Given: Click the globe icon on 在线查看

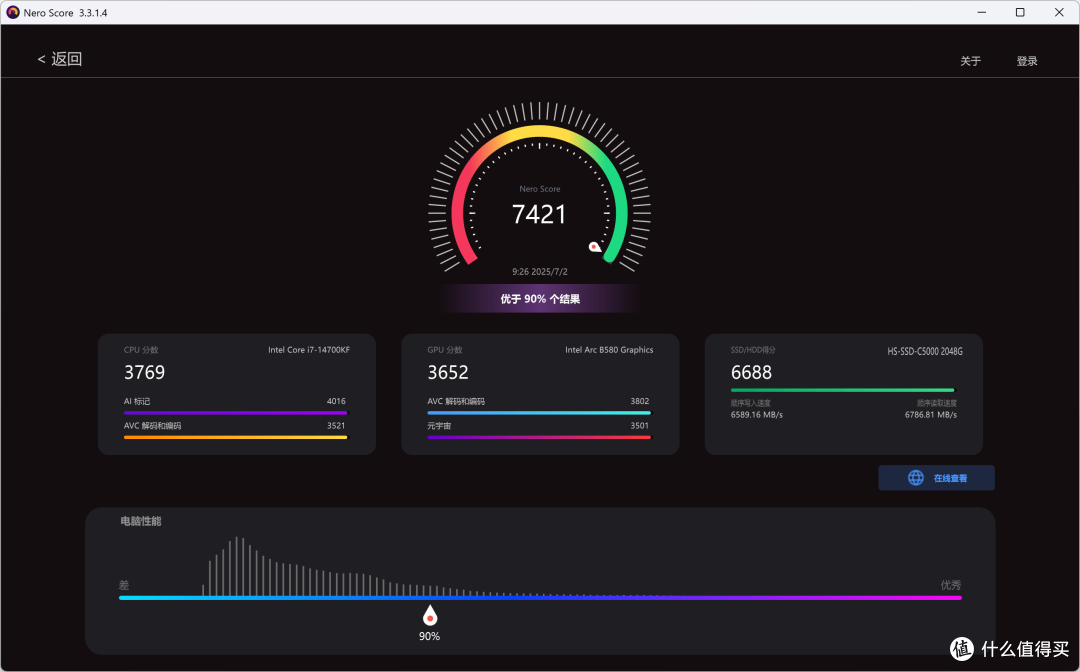Looking at the screenshot, I should [915, 478].
